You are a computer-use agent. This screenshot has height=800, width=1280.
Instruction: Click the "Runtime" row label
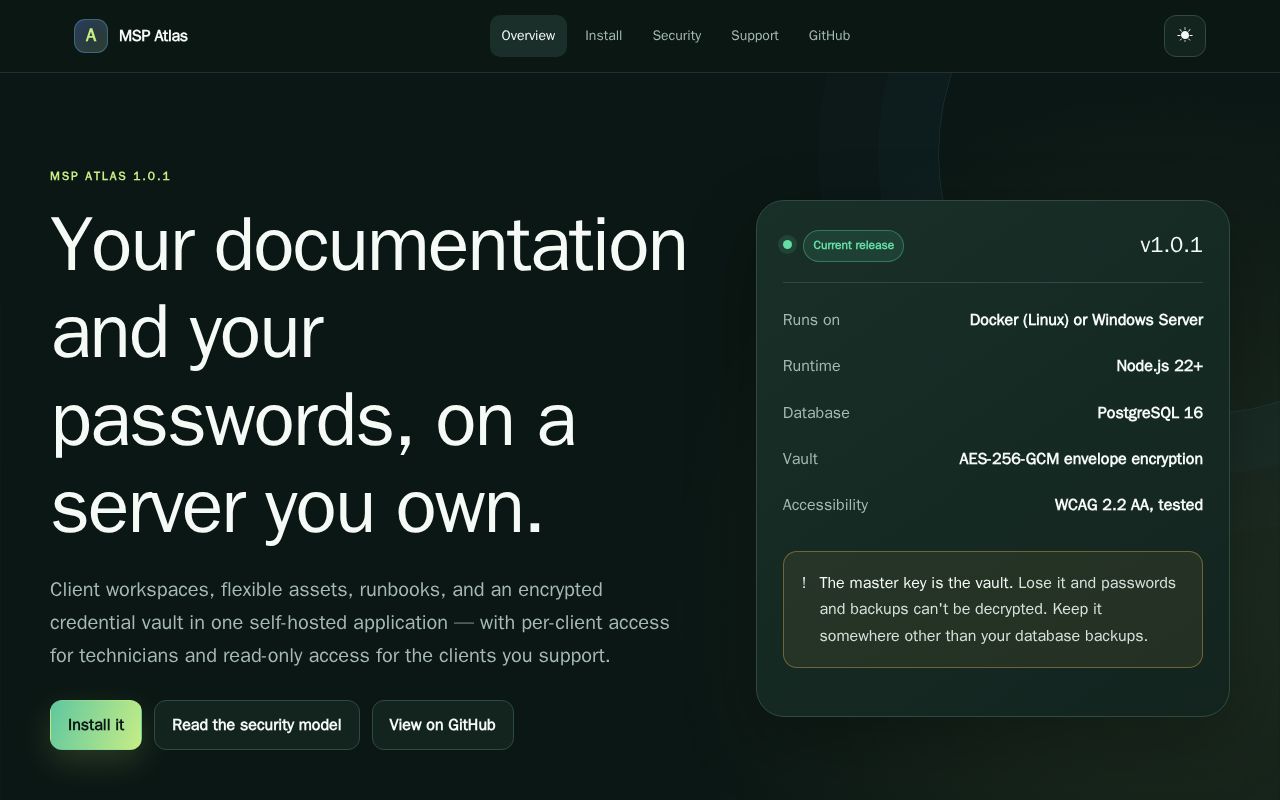click(x=811, y=366)
